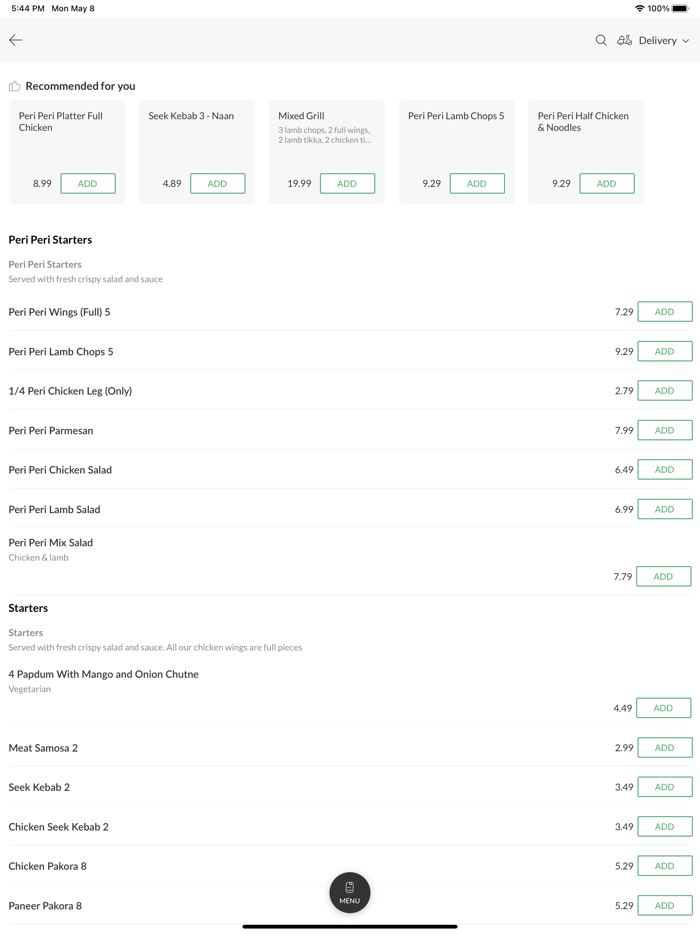Open the floating MENU button

(x=350, y=892)
